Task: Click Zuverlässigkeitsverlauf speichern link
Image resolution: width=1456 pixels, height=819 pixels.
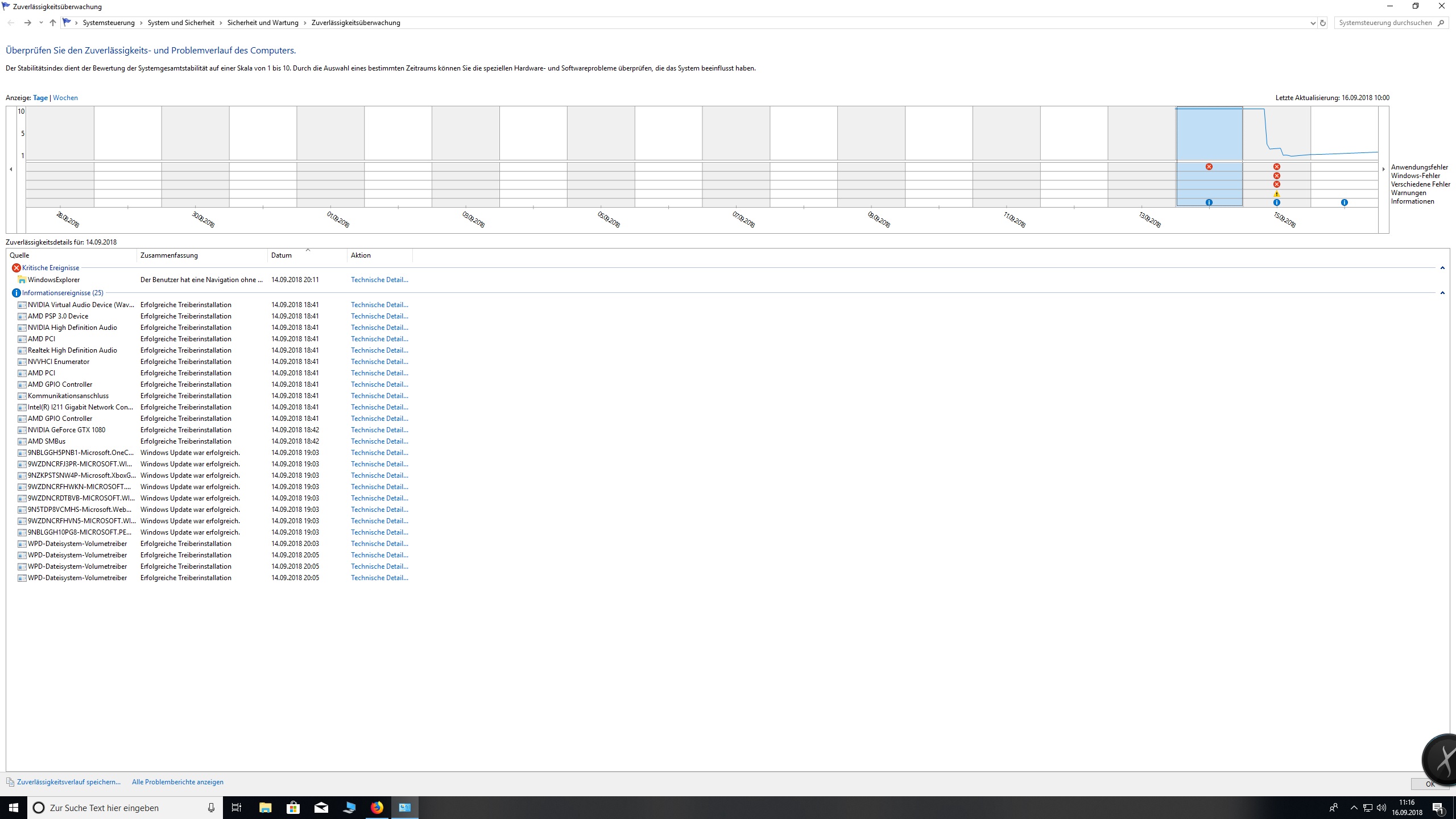Action: pyautogui.click(x=69, y=782)
